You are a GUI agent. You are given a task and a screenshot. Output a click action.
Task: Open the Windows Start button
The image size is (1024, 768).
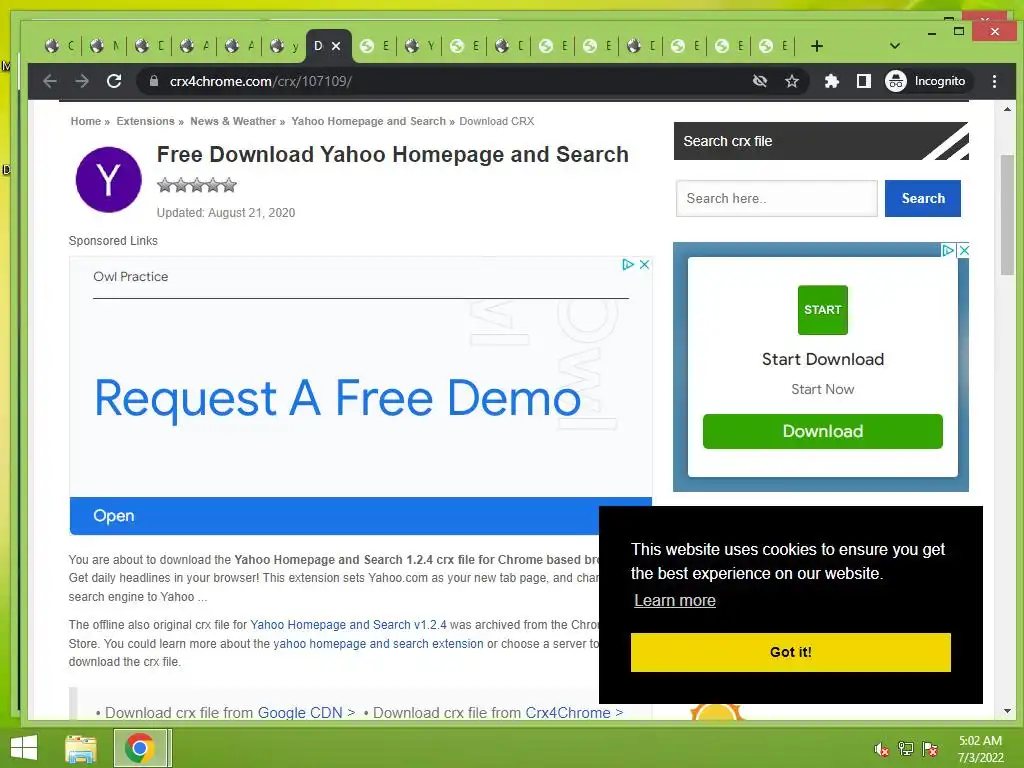[x=24, y=748]
